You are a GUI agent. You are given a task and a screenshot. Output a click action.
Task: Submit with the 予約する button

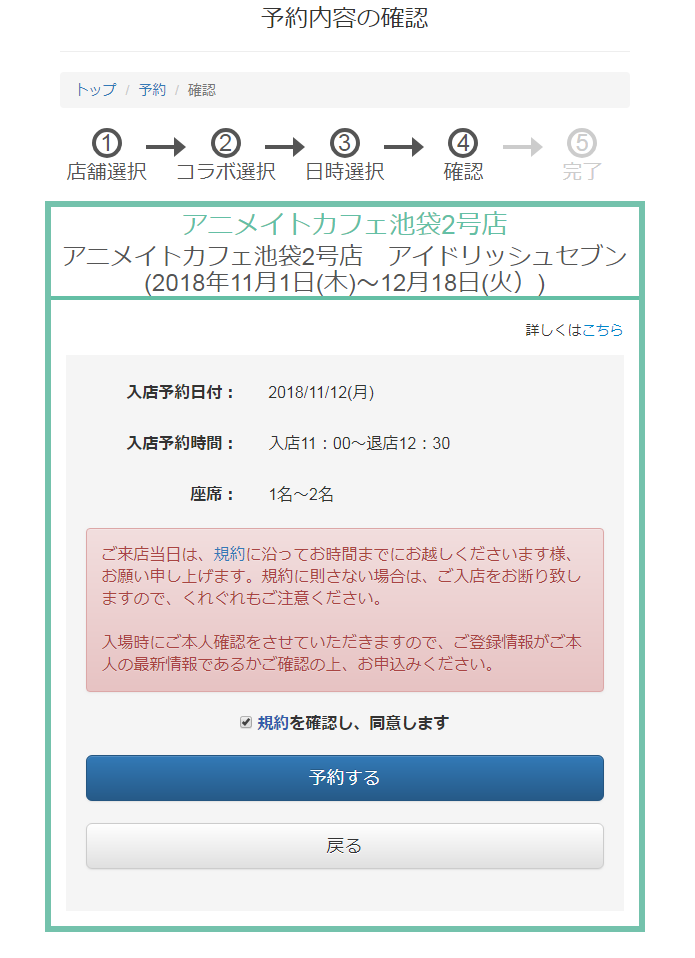coord(344,778)
